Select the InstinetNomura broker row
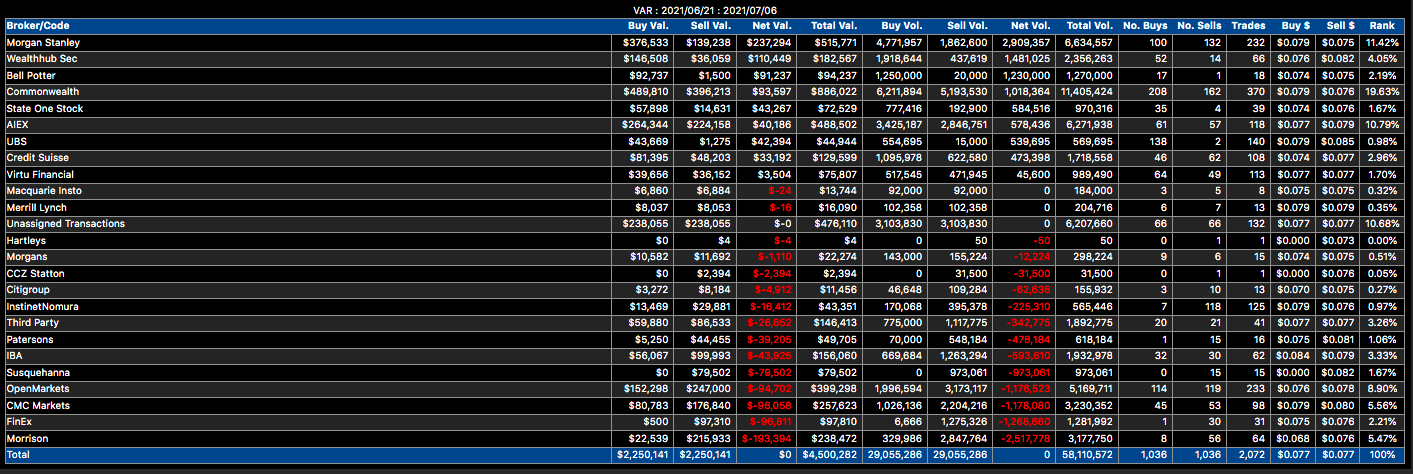 pyautogui.click(x=706, y=307)
